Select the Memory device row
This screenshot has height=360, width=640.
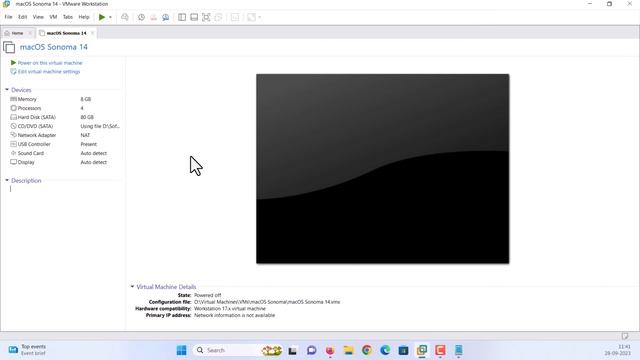[64, 99]
